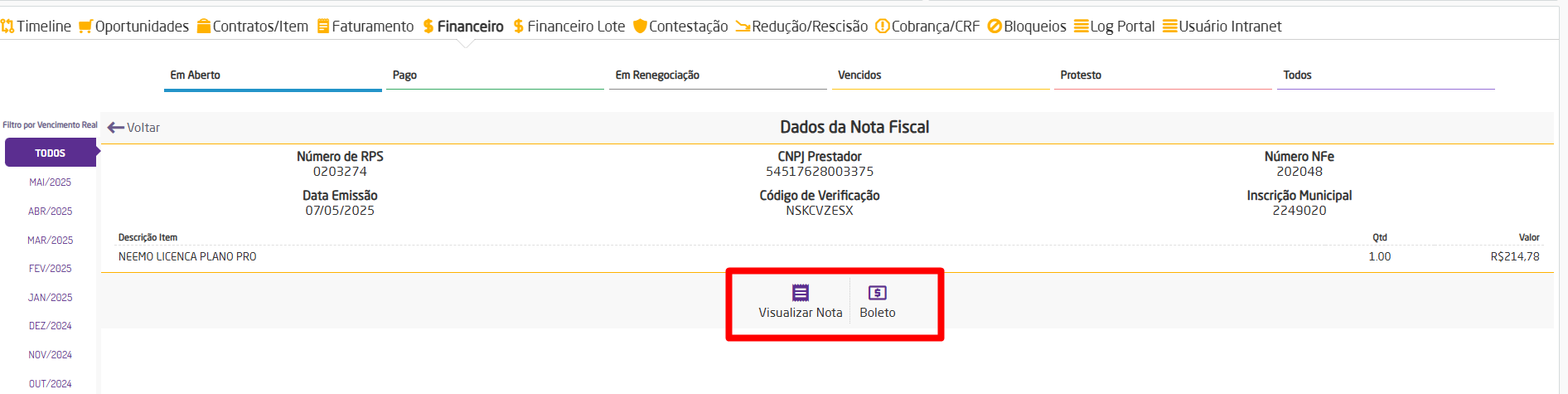Switch to the Pago tab
This screenshot has height=394, width=1568.
pyautogui.click(x=495, y=75)
